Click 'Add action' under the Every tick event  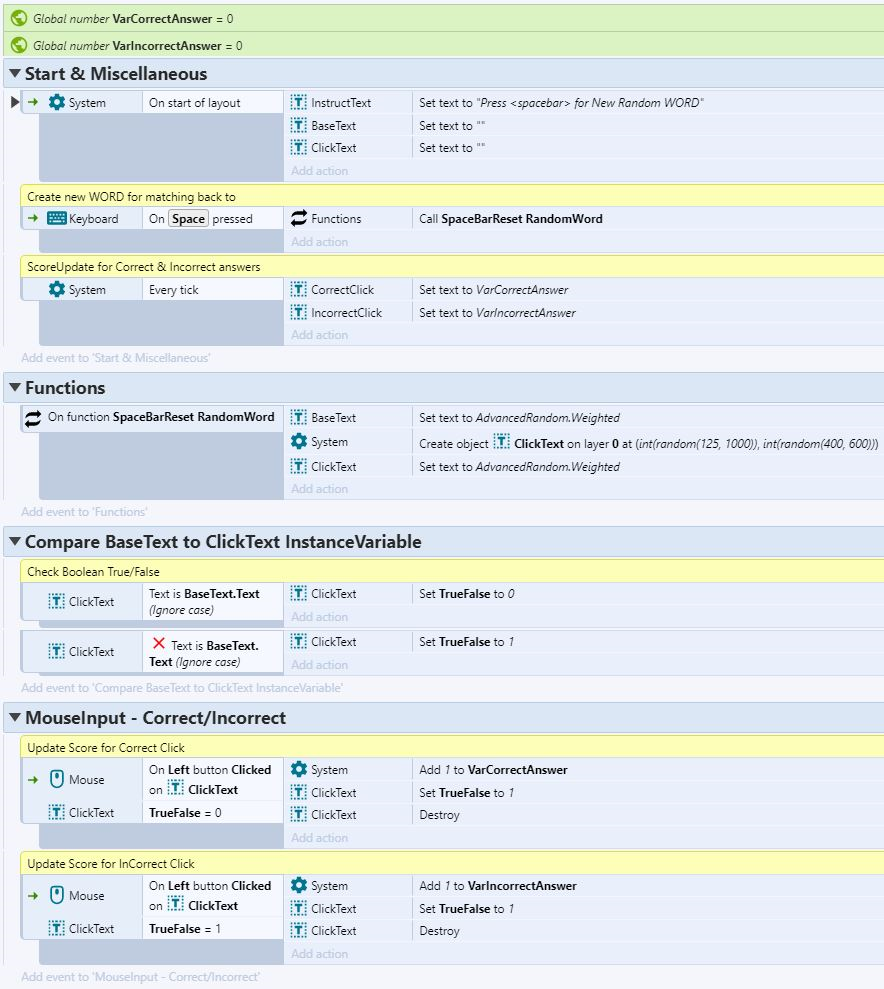tap(319, 335)
